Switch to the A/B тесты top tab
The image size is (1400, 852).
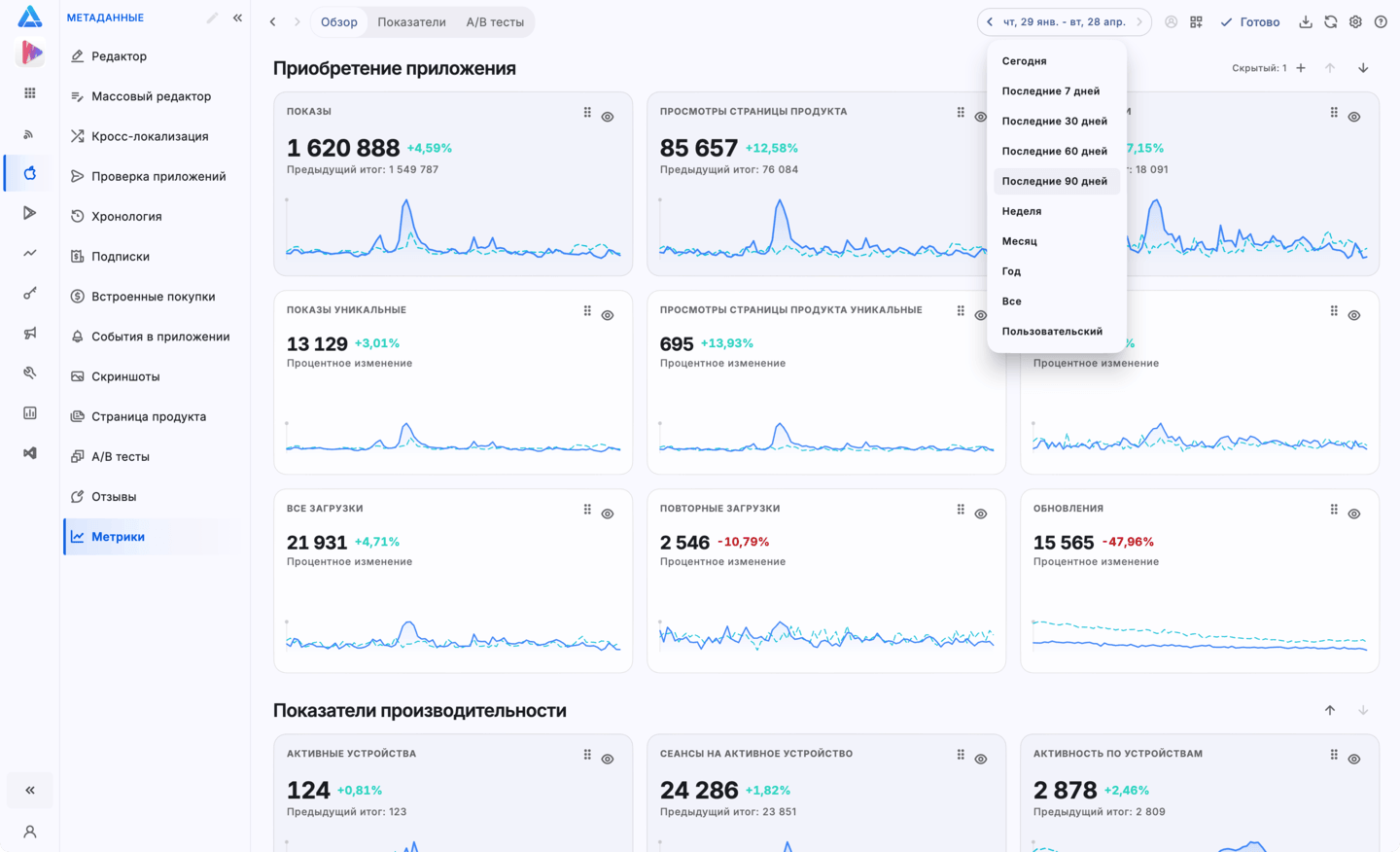(x=495, y=21)
